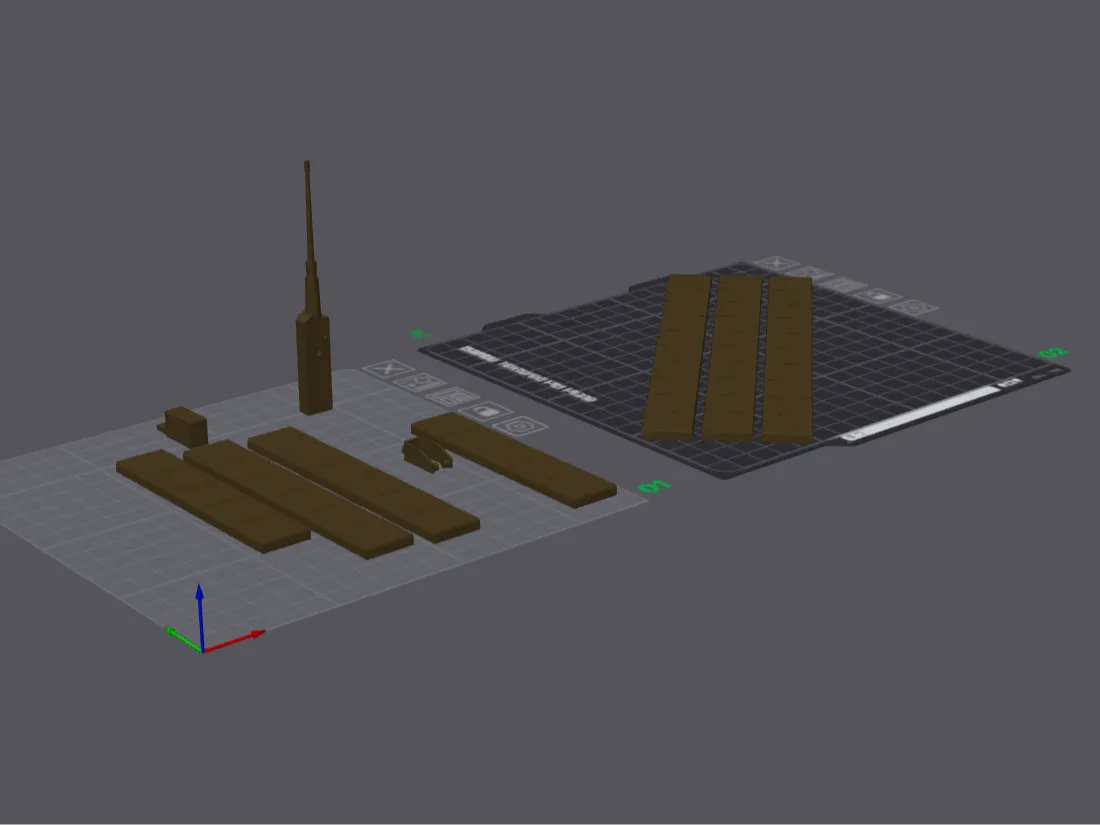Click the auto-orient icon on plate 01
The width and height of the screenshot is (1100, 825).
click(420, 383)
